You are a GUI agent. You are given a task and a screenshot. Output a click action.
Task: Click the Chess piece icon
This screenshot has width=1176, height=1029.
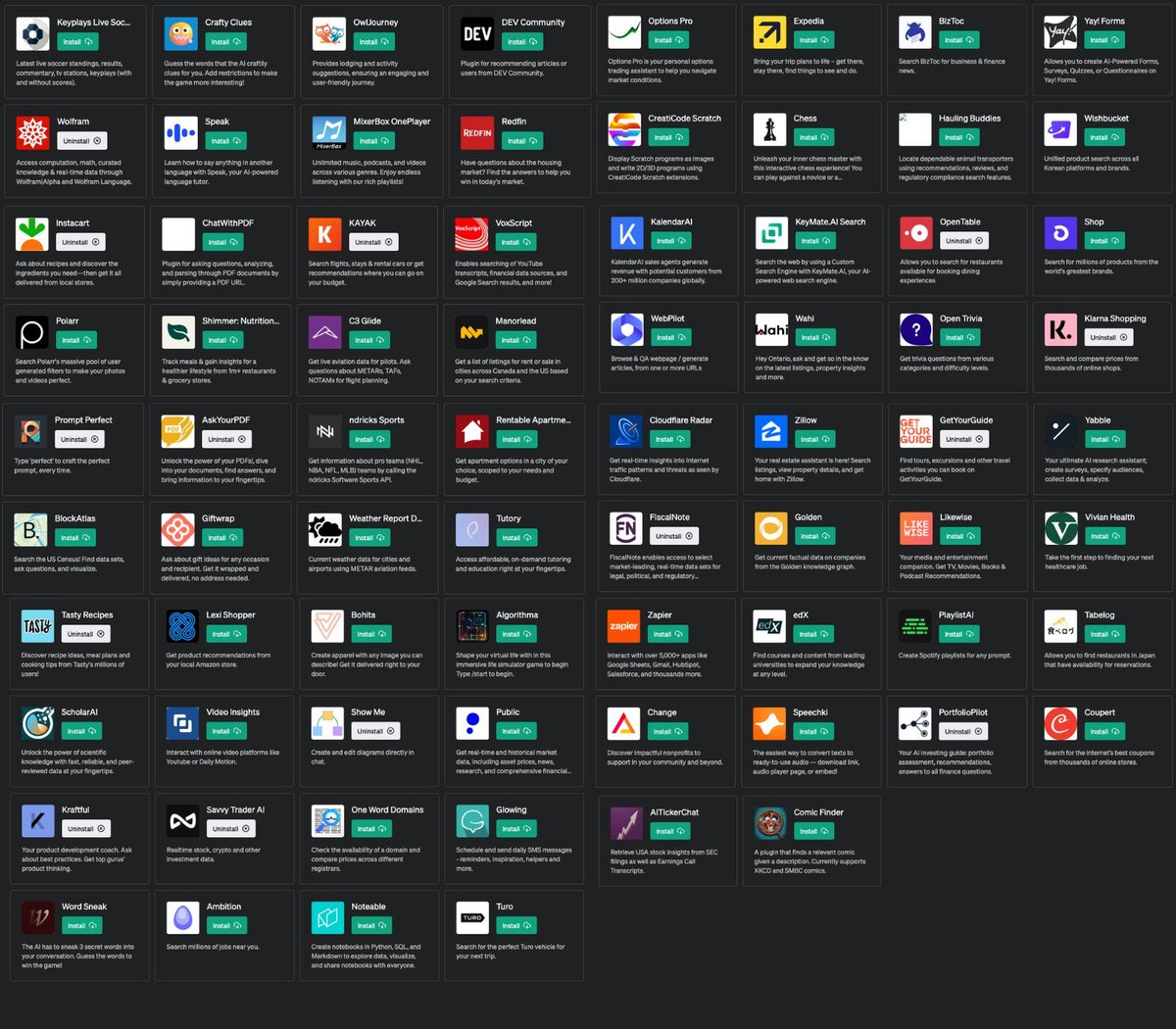point(770,129)
